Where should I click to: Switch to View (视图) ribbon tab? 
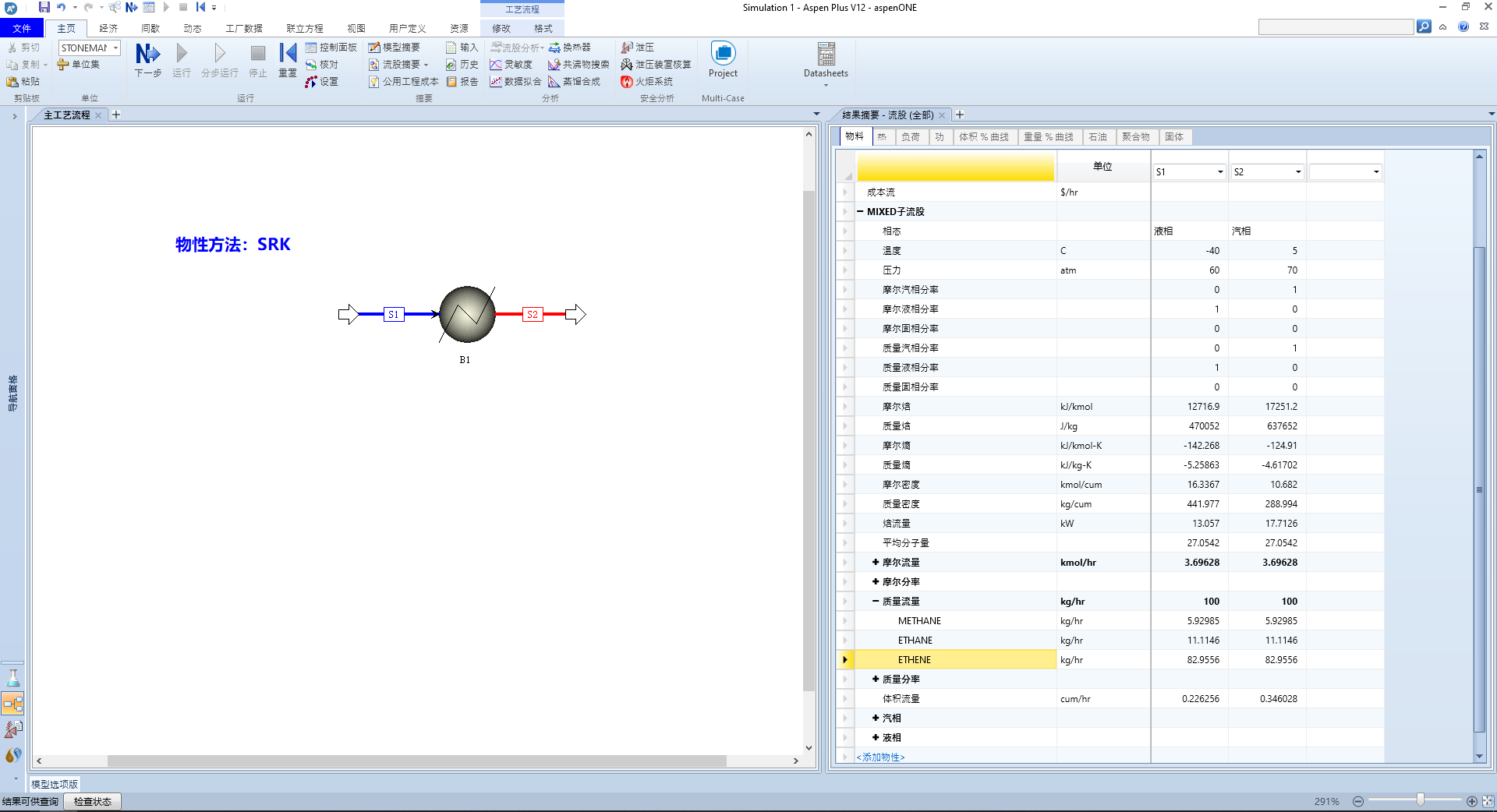click(x=356, y=28)
